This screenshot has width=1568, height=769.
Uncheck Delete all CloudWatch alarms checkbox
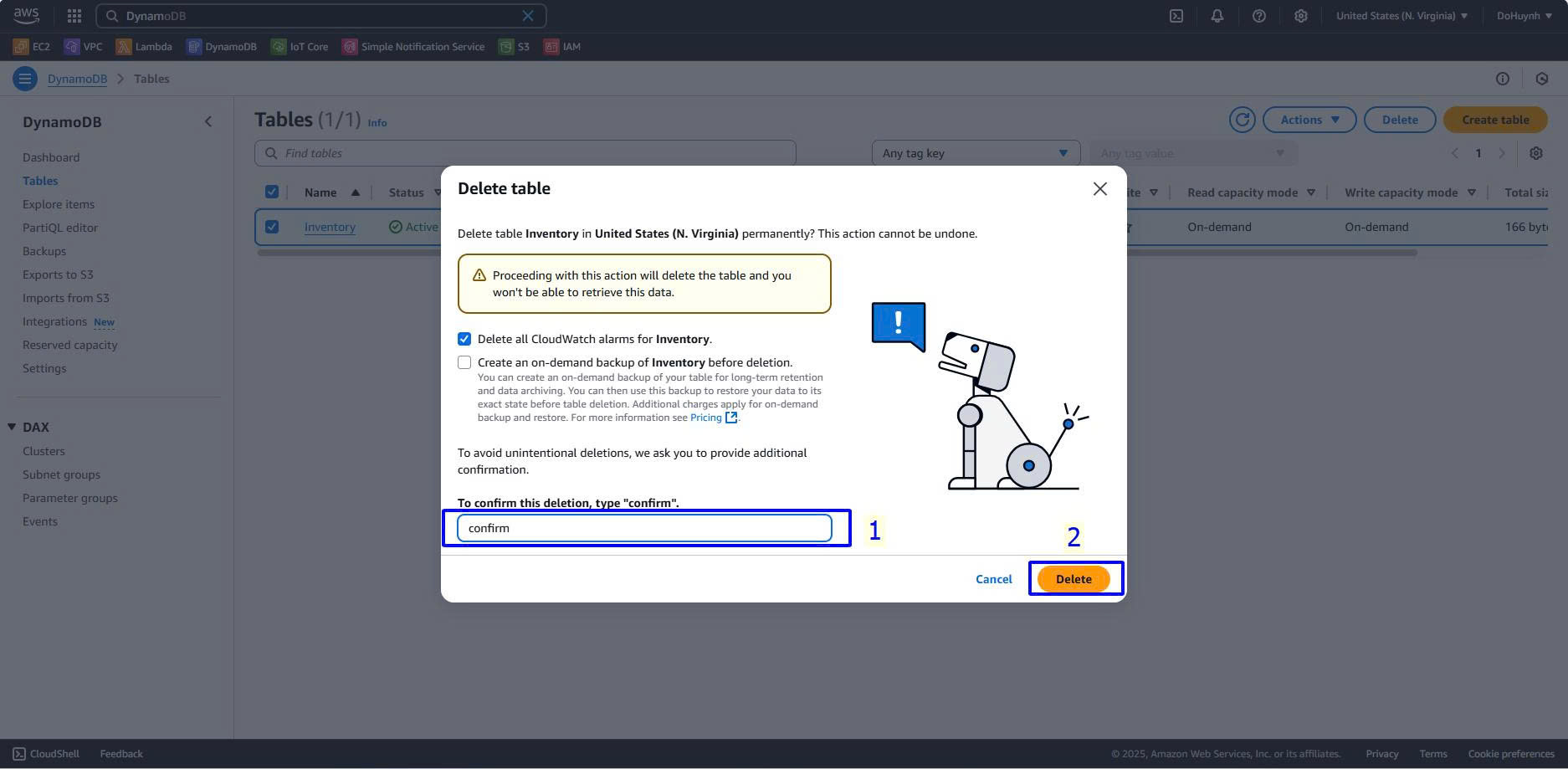pos(464,339)
